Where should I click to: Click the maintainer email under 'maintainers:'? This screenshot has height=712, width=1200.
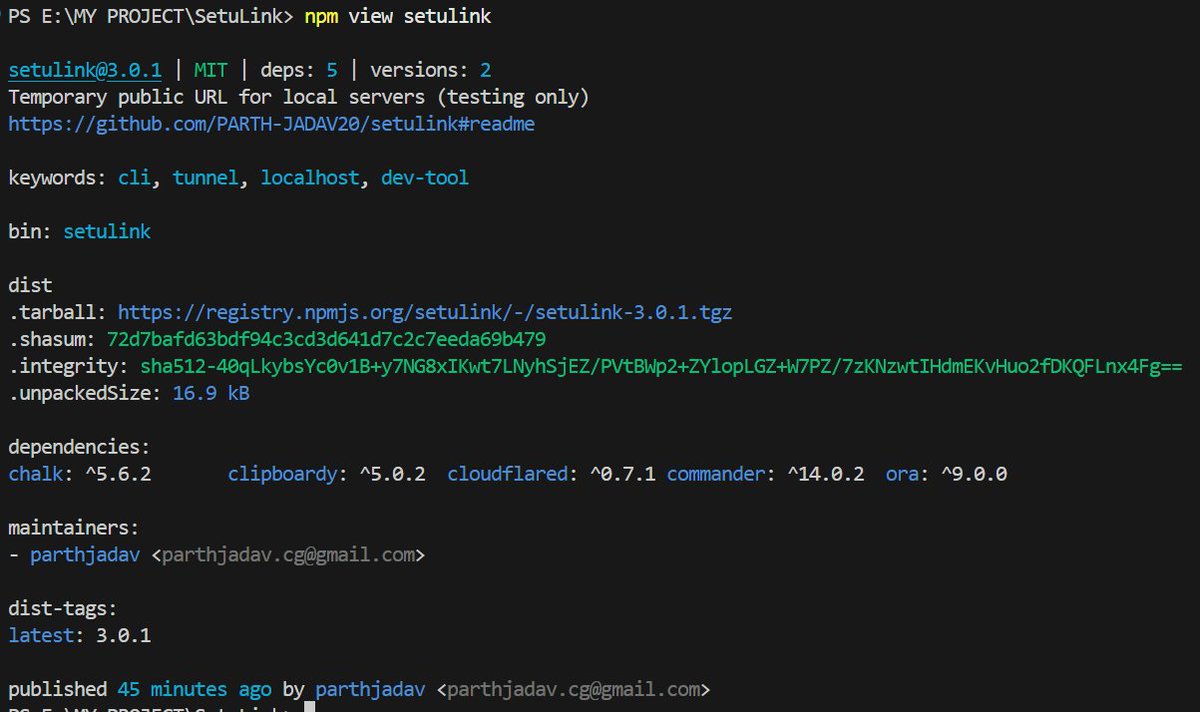pyautogui.click(x=288, y=554)
